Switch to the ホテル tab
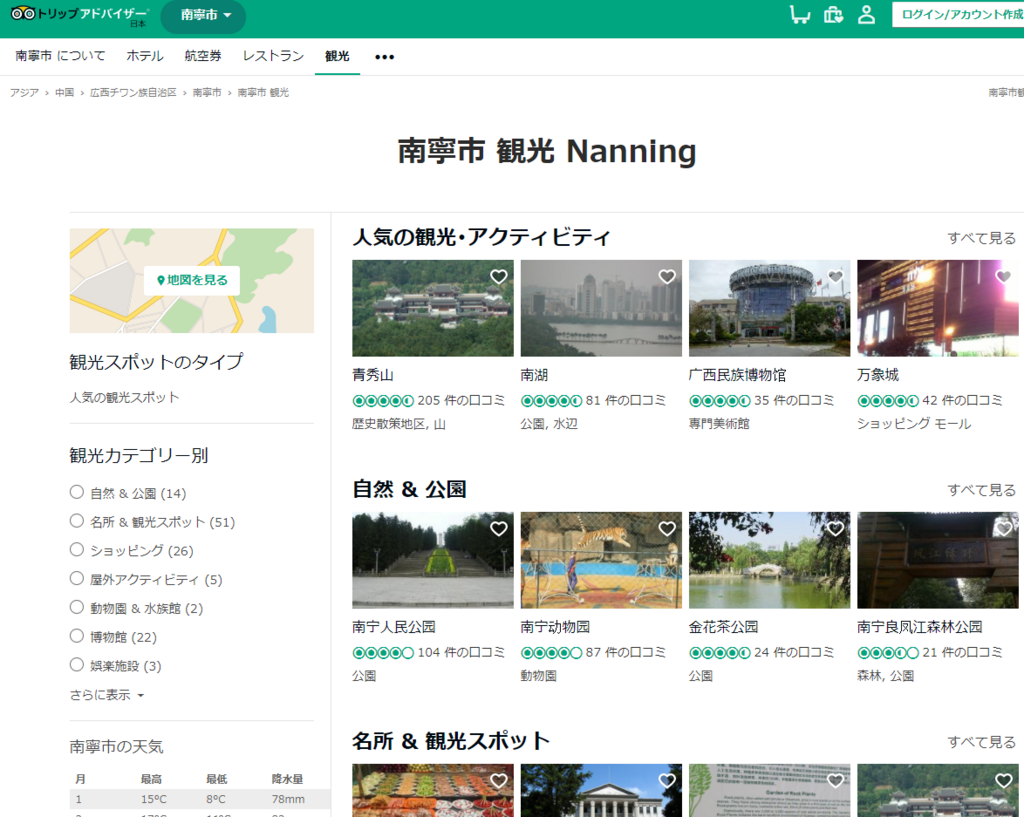This screenshot has height=817, width=1024. 143,56
